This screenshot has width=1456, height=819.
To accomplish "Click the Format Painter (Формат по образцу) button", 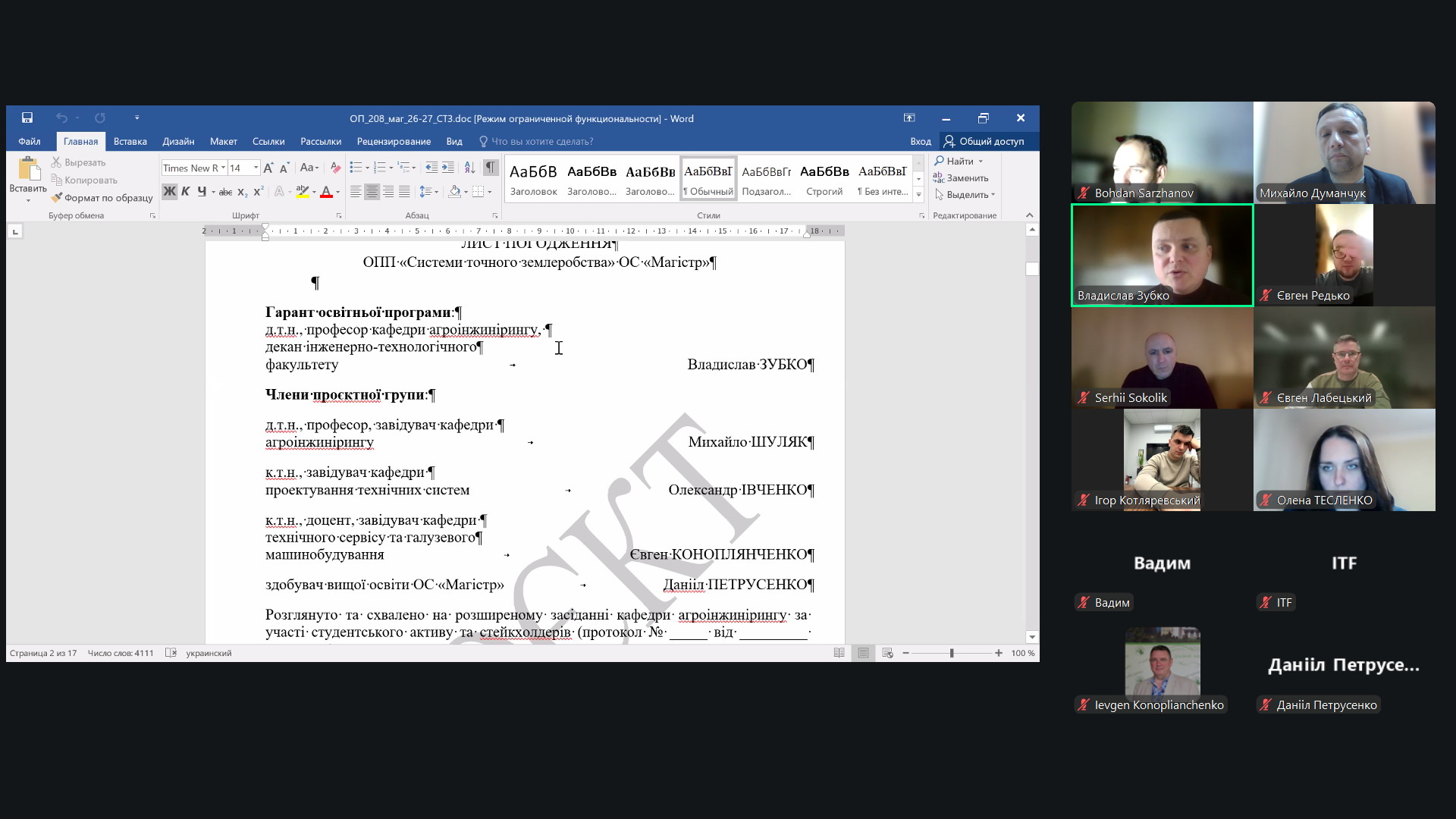I will pos(102,198).
